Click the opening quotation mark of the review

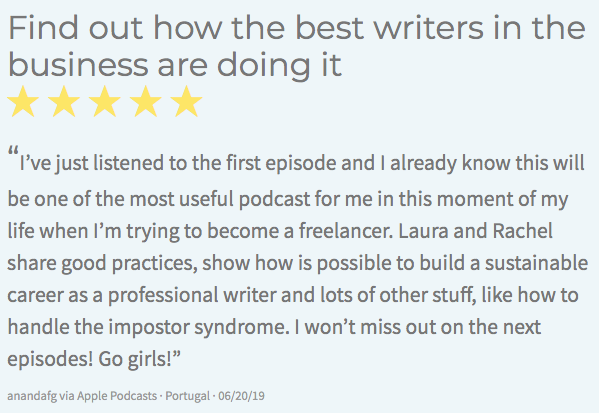(x=13, y=151)
